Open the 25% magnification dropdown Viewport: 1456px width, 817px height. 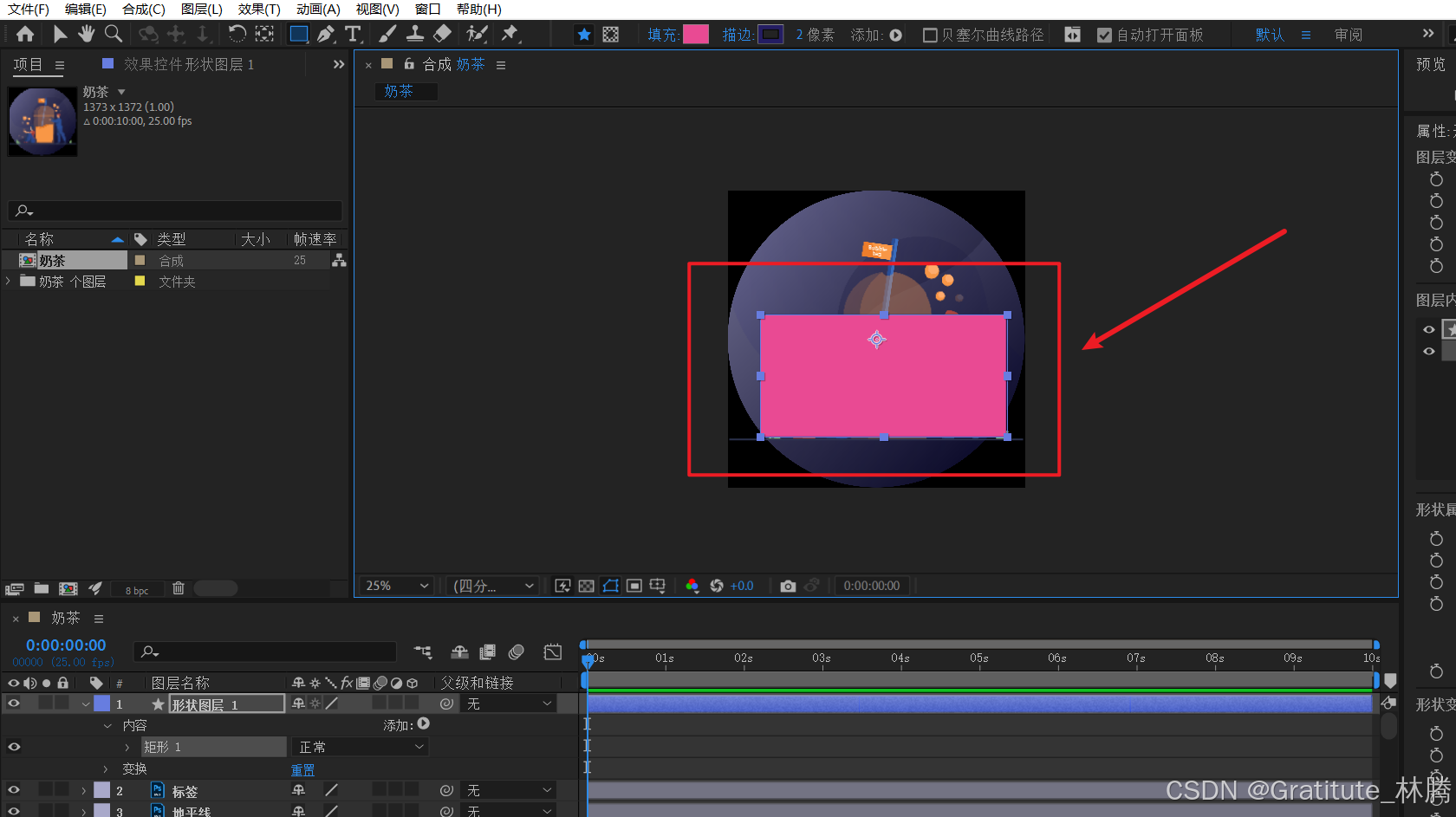pyautogui.click(x=397, y=586)
